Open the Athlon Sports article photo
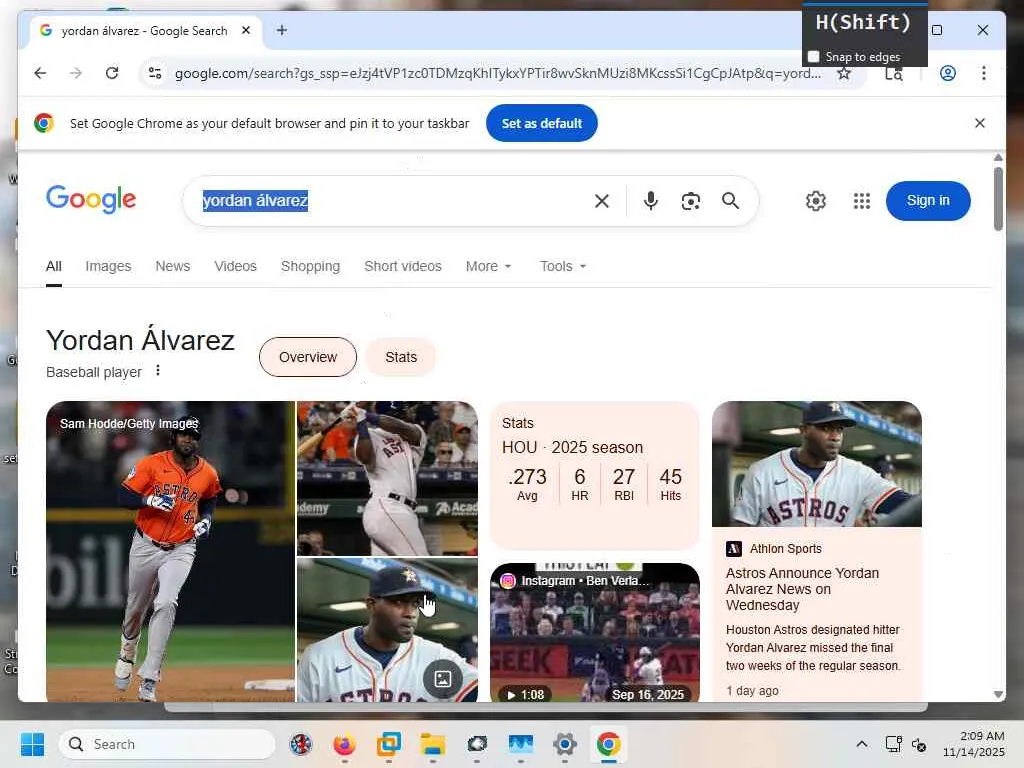This screenshot has height=768, width=1024. coord(816,464)
